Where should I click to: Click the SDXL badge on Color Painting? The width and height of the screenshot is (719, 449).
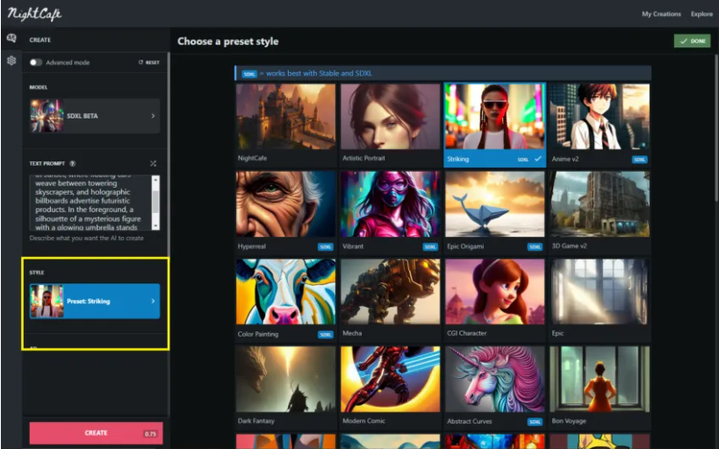[326, 334]
